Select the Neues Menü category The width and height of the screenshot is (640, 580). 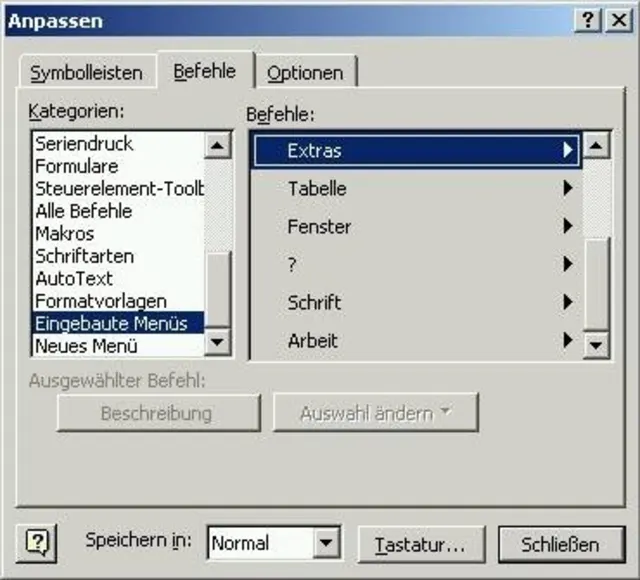click(86, 346)
